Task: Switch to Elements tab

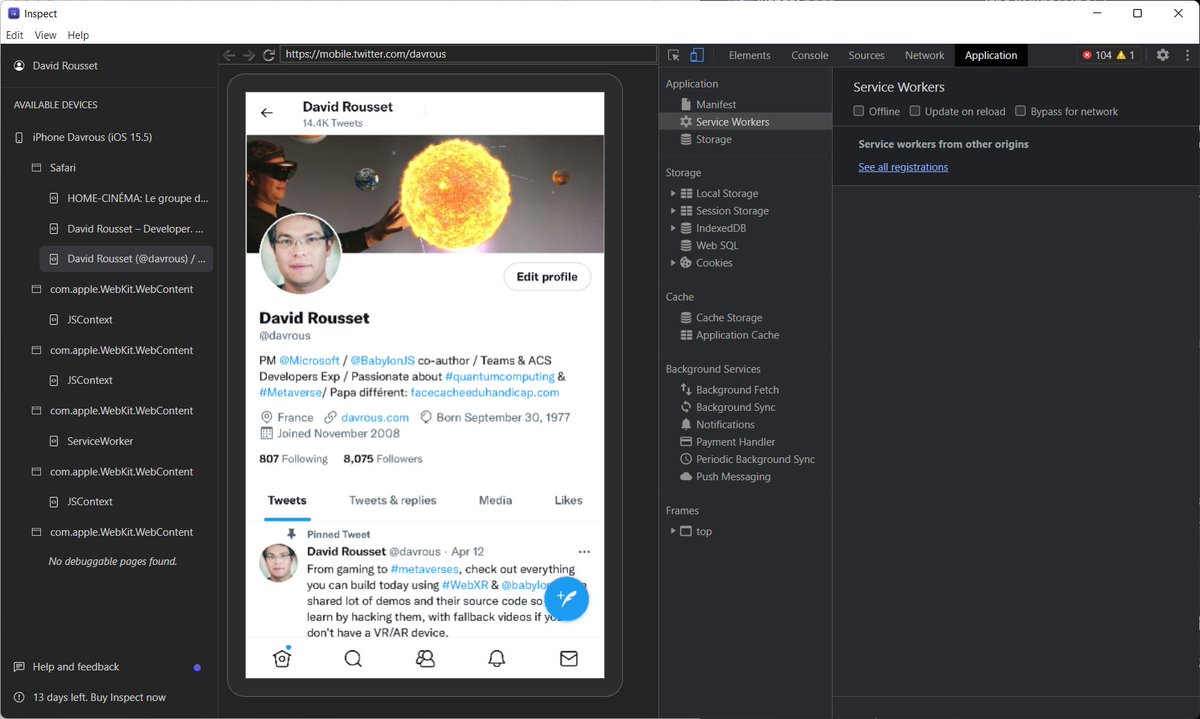Action: point(750,55)
